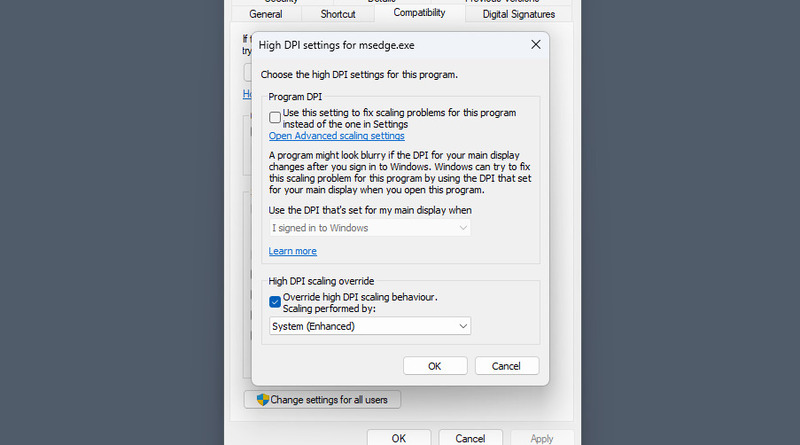
Task: Switch to the Shortcut tab
Action: [338, 14]
